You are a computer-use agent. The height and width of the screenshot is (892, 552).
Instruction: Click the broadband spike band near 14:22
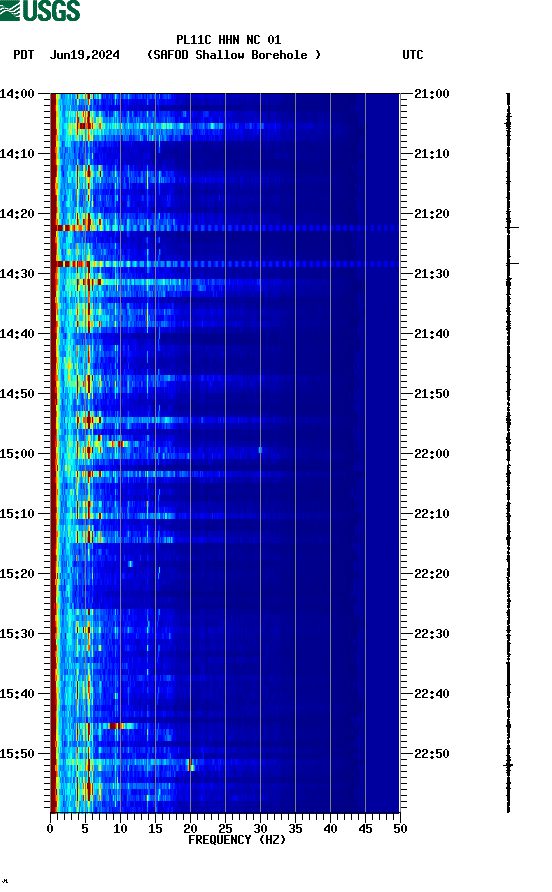click(225, 228)
